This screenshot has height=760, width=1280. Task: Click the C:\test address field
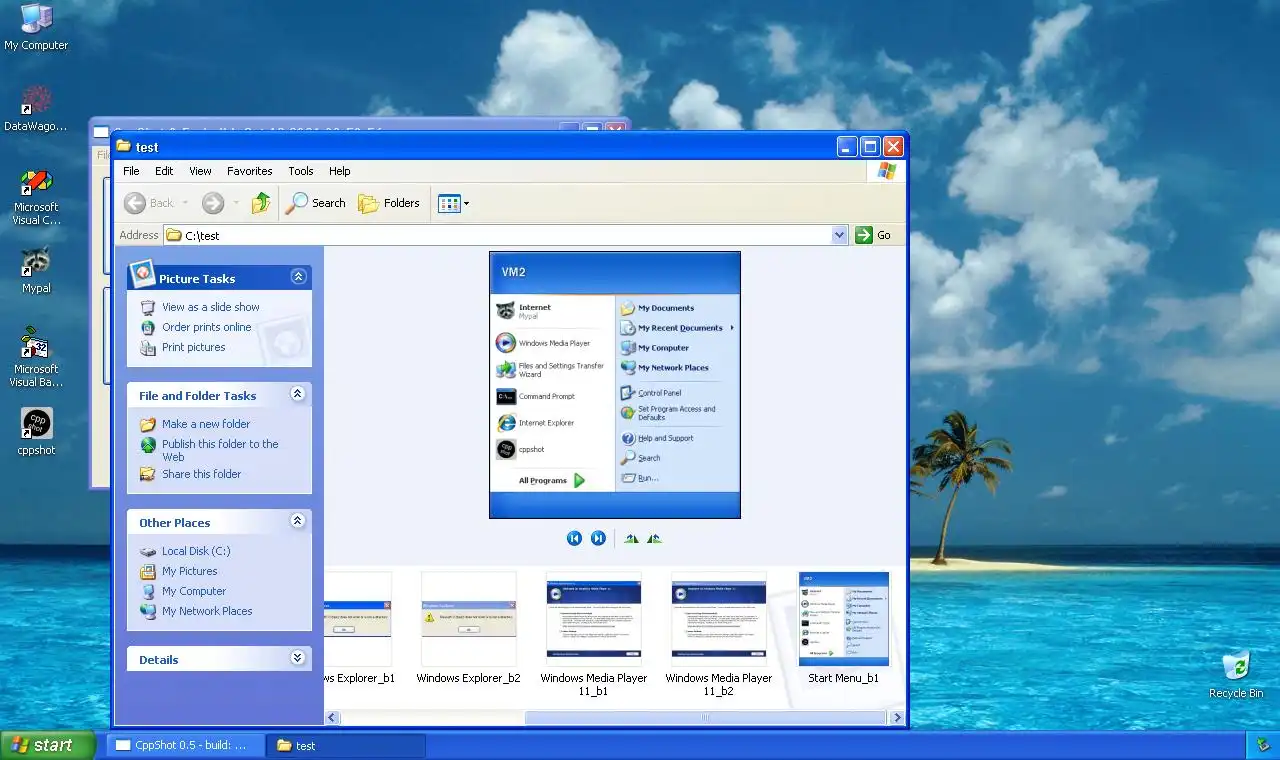(x=505, y=235)
